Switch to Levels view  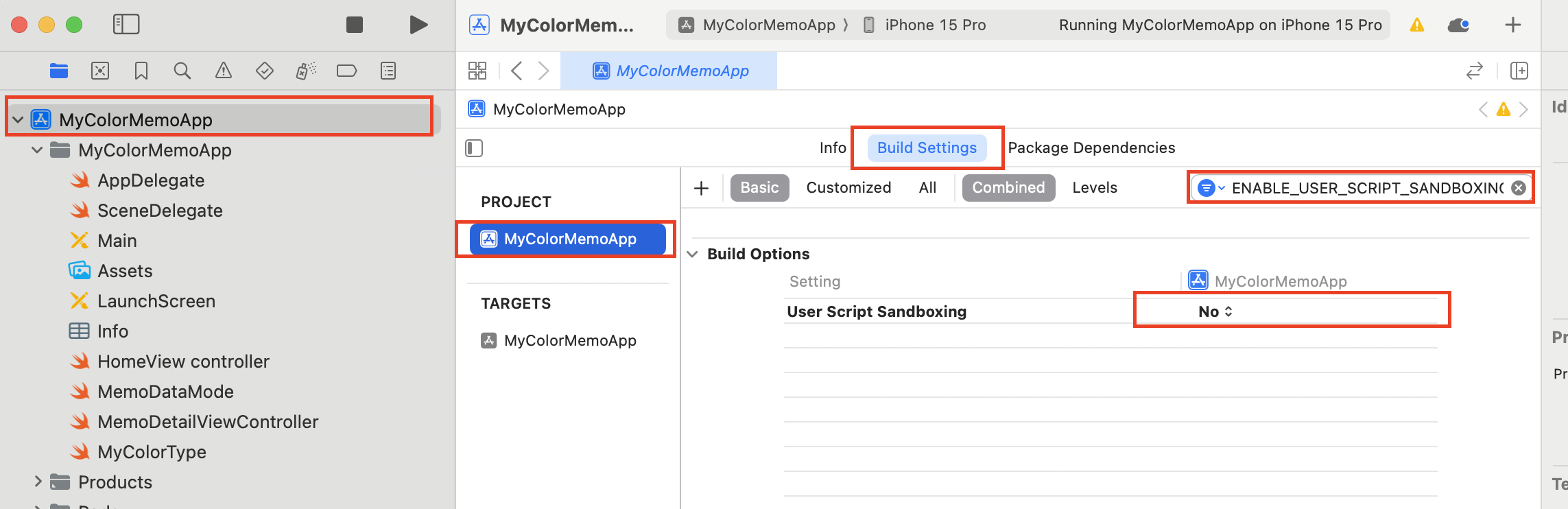pos(1095,188)
